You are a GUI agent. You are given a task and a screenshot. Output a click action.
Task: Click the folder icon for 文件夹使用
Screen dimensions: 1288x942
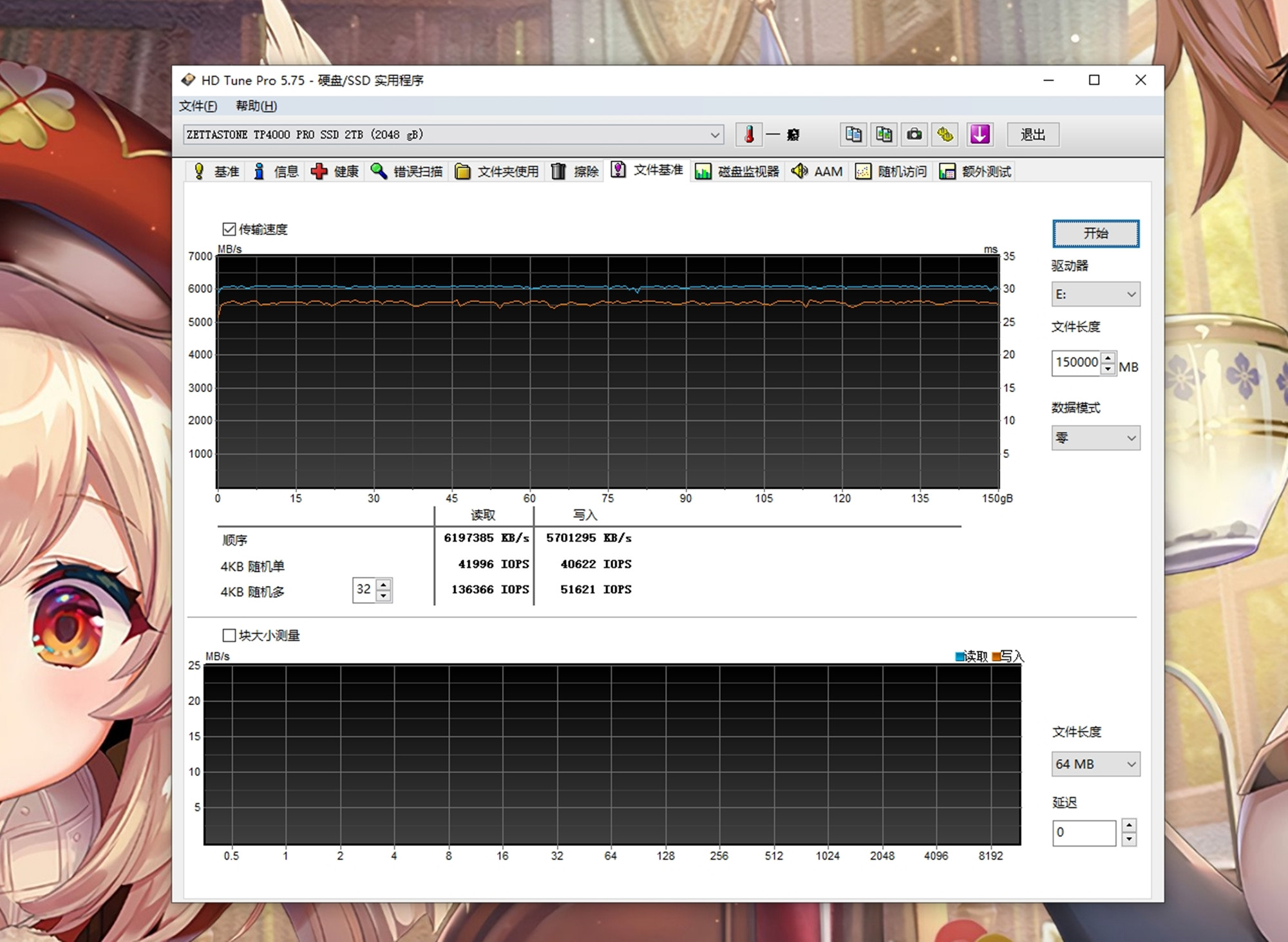click(x=462, y=171)
